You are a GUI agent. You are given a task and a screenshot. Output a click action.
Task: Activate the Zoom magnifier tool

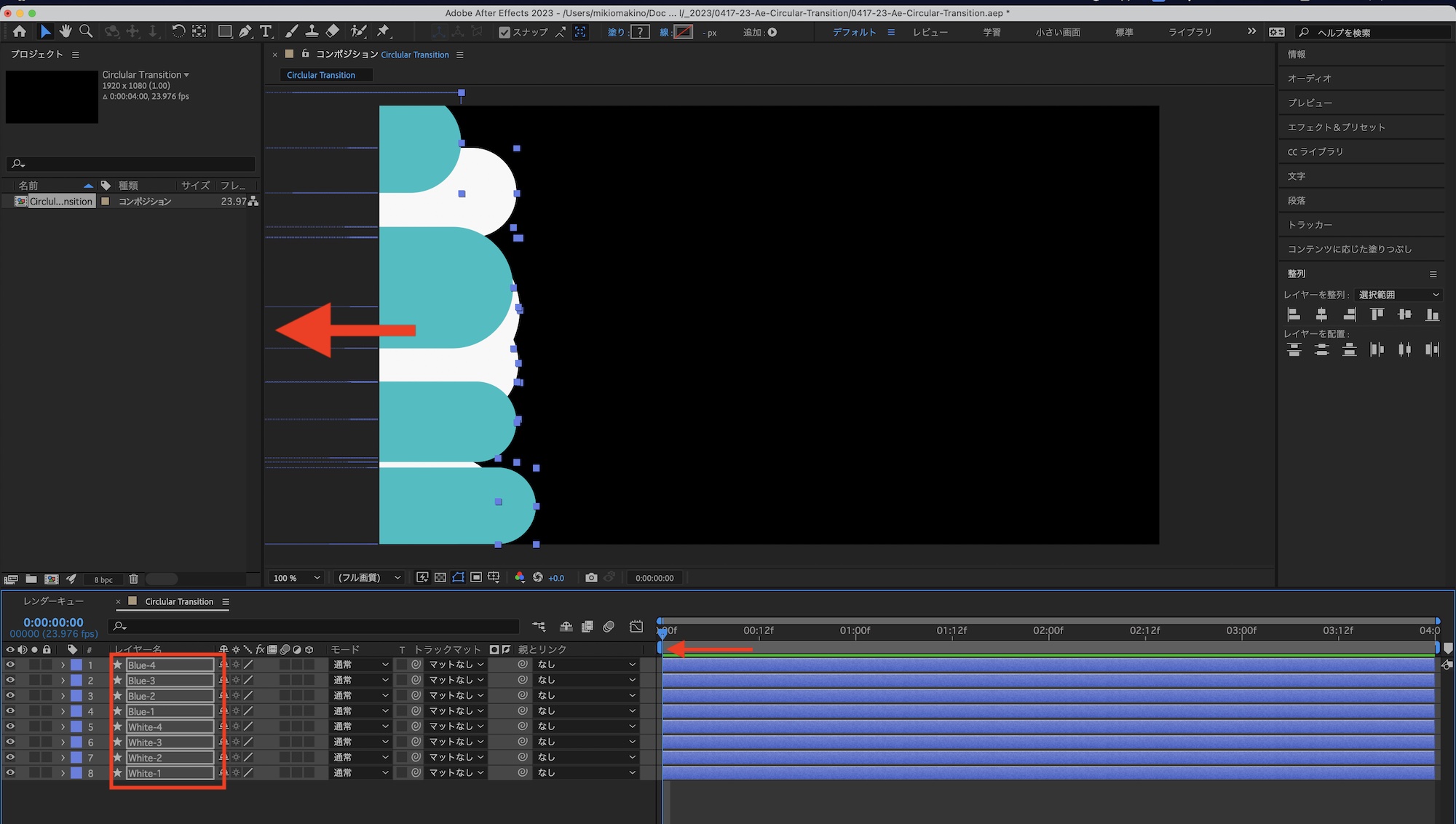click(x=86, y=31)
